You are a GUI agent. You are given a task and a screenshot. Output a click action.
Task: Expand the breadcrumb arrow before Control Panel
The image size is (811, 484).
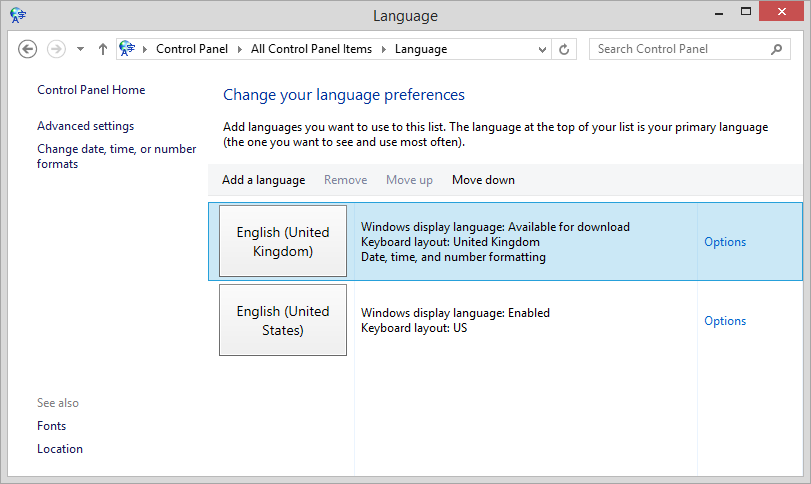[145, 49]
